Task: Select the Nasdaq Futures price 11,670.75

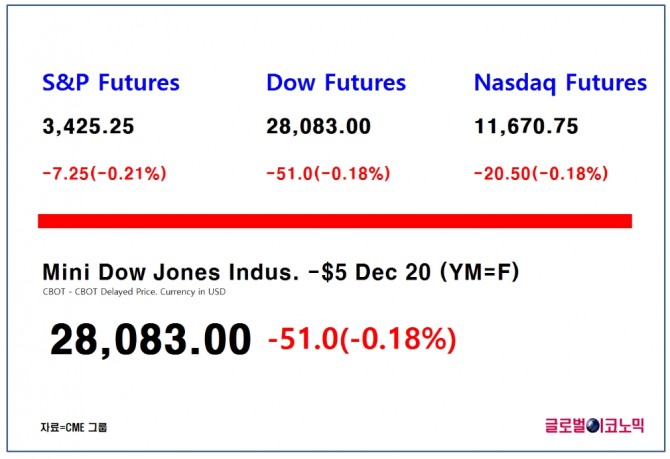Action: [x=526, y=127]
